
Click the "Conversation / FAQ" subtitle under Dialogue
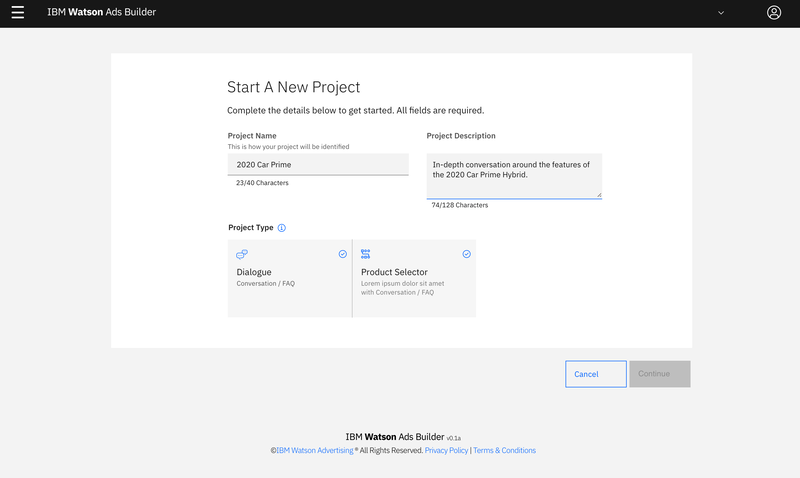(265, 284)
